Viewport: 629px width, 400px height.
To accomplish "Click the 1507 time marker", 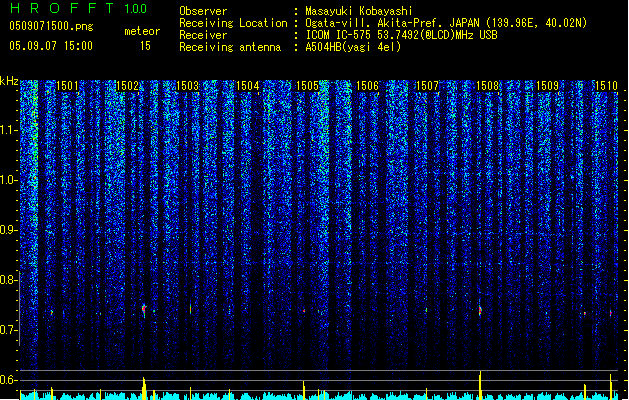I will point(428,85).
